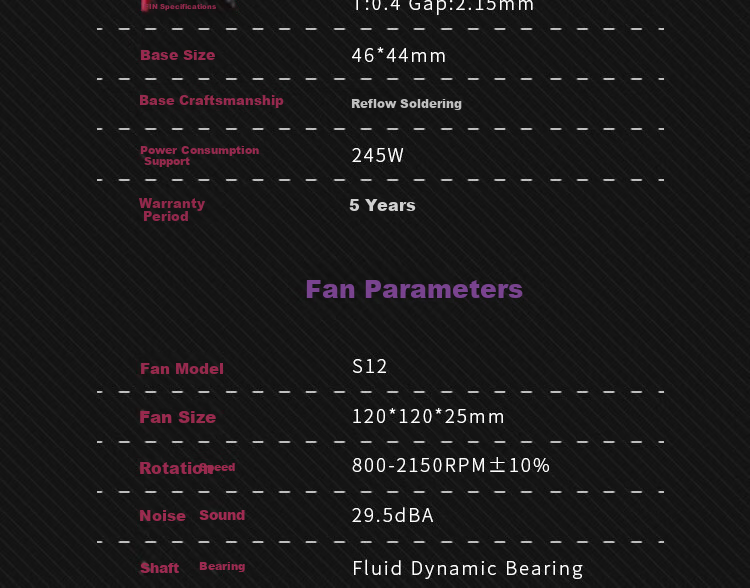
Task: Select the Power Consumption Support label
Action: point(199,155)
